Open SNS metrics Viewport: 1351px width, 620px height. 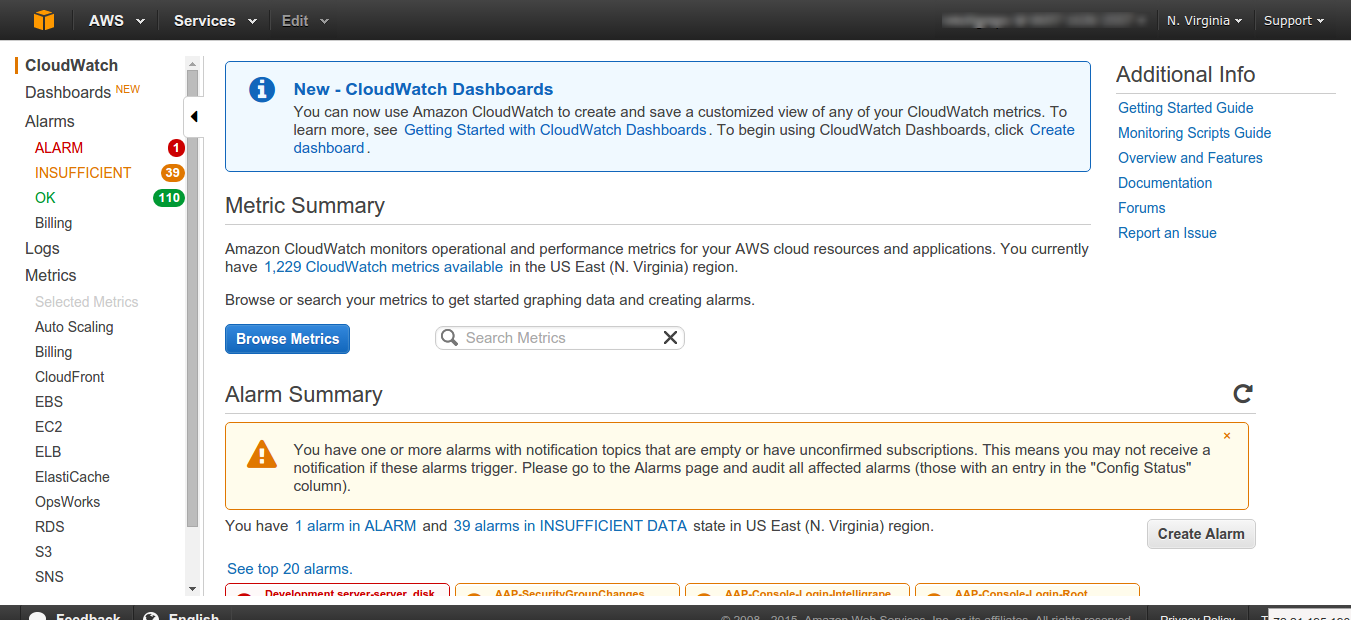(49, 577)
